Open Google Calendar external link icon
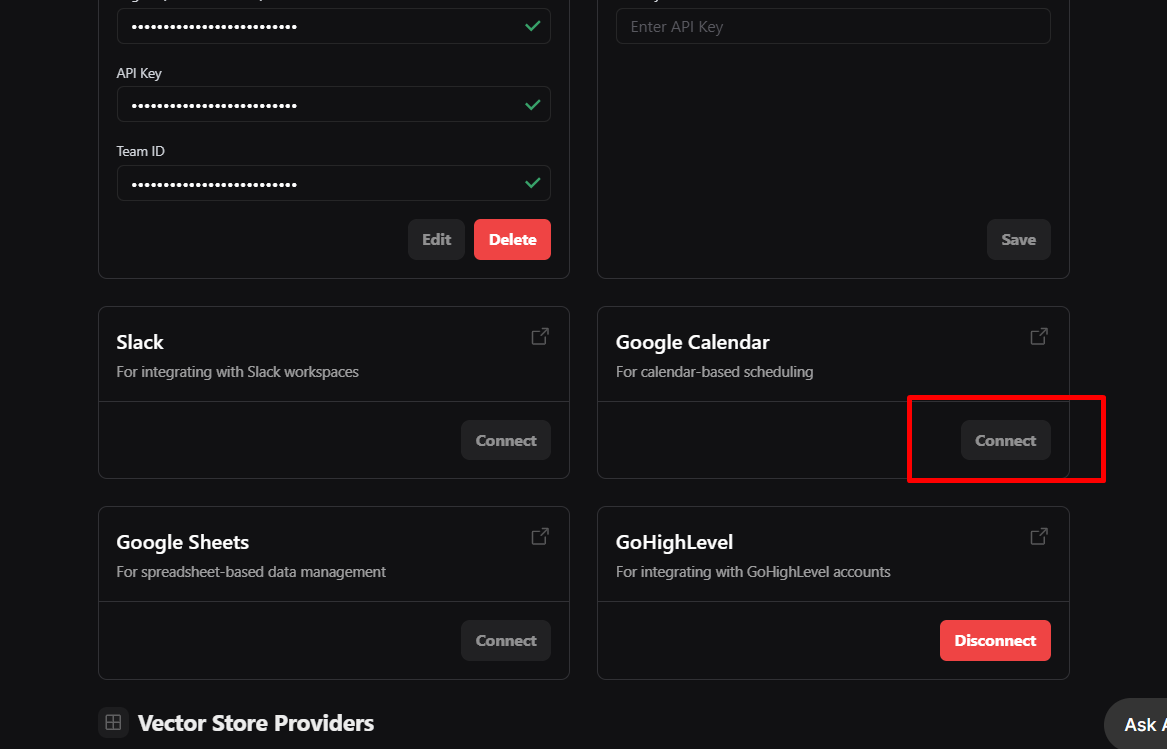Viewport: 1167px width, 749px height. [x=1039, y=337]
